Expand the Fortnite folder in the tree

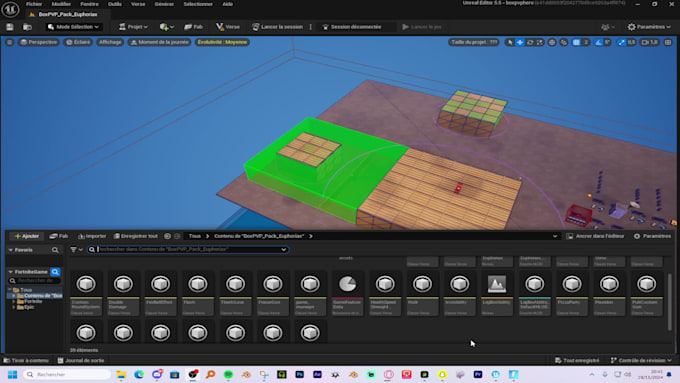tap(14, 301)
